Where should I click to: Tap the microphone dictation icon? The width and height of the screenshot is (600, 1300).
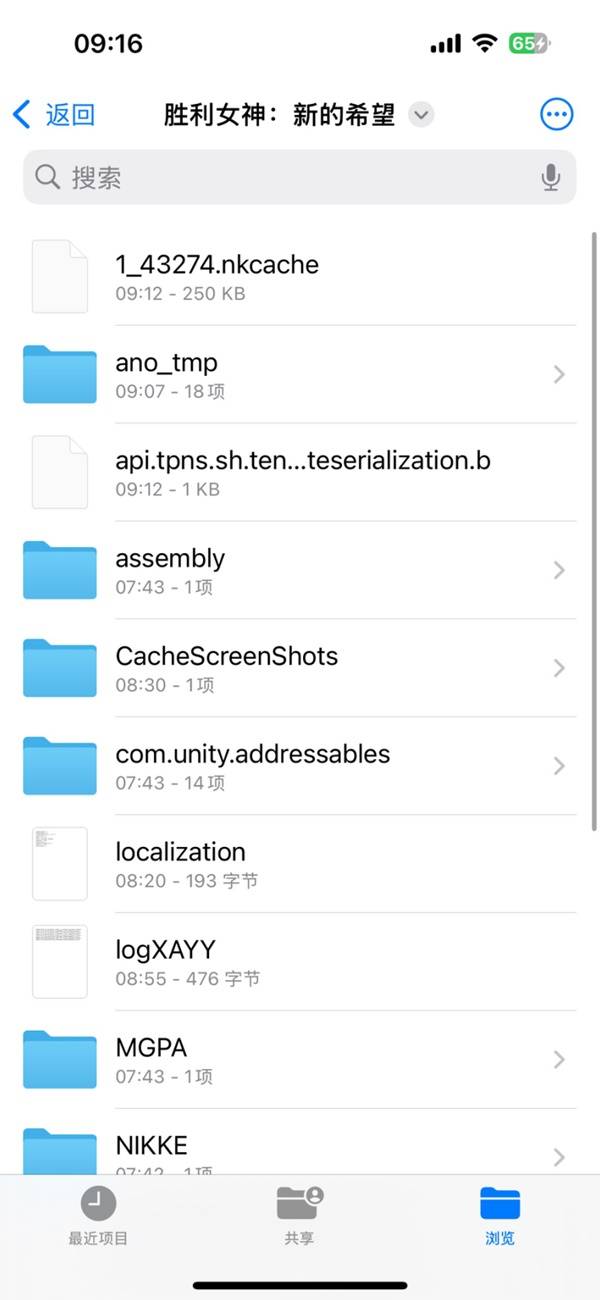[550, 178]
